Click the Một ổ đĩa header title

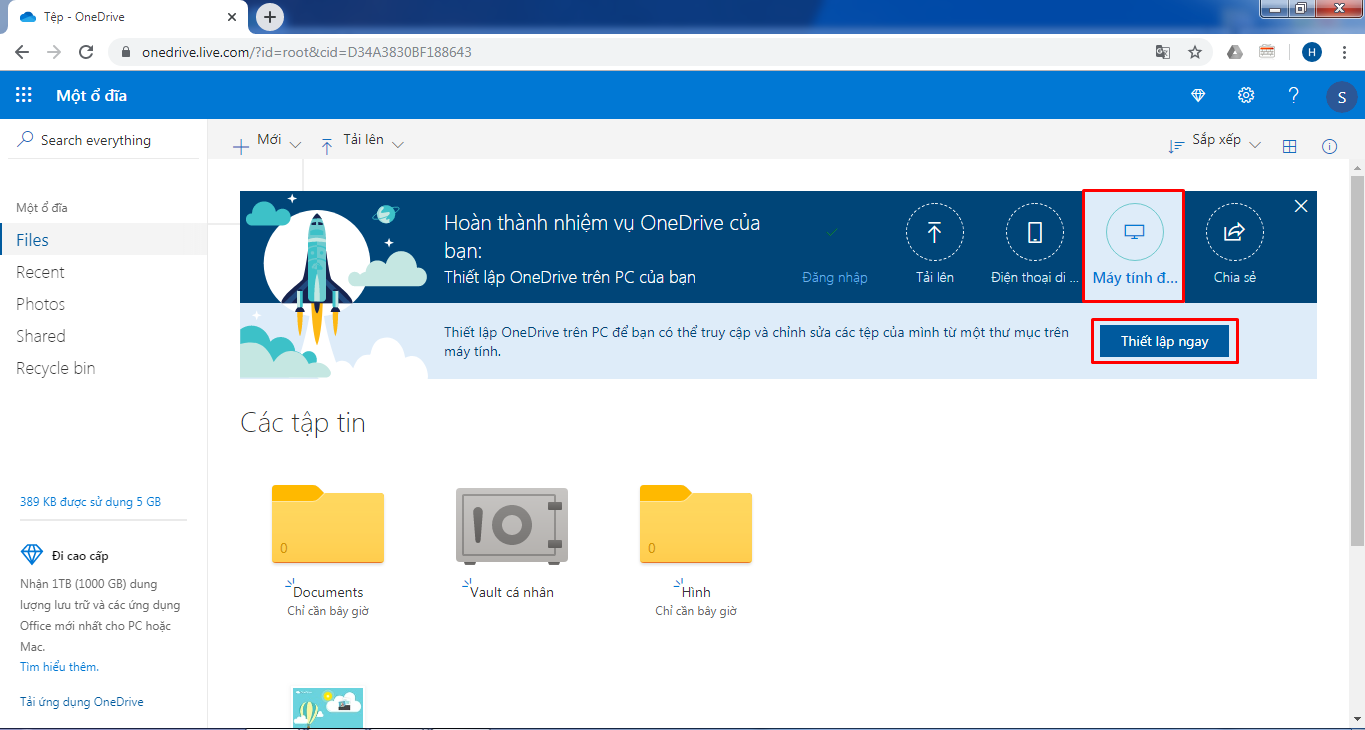coord(91,96)
